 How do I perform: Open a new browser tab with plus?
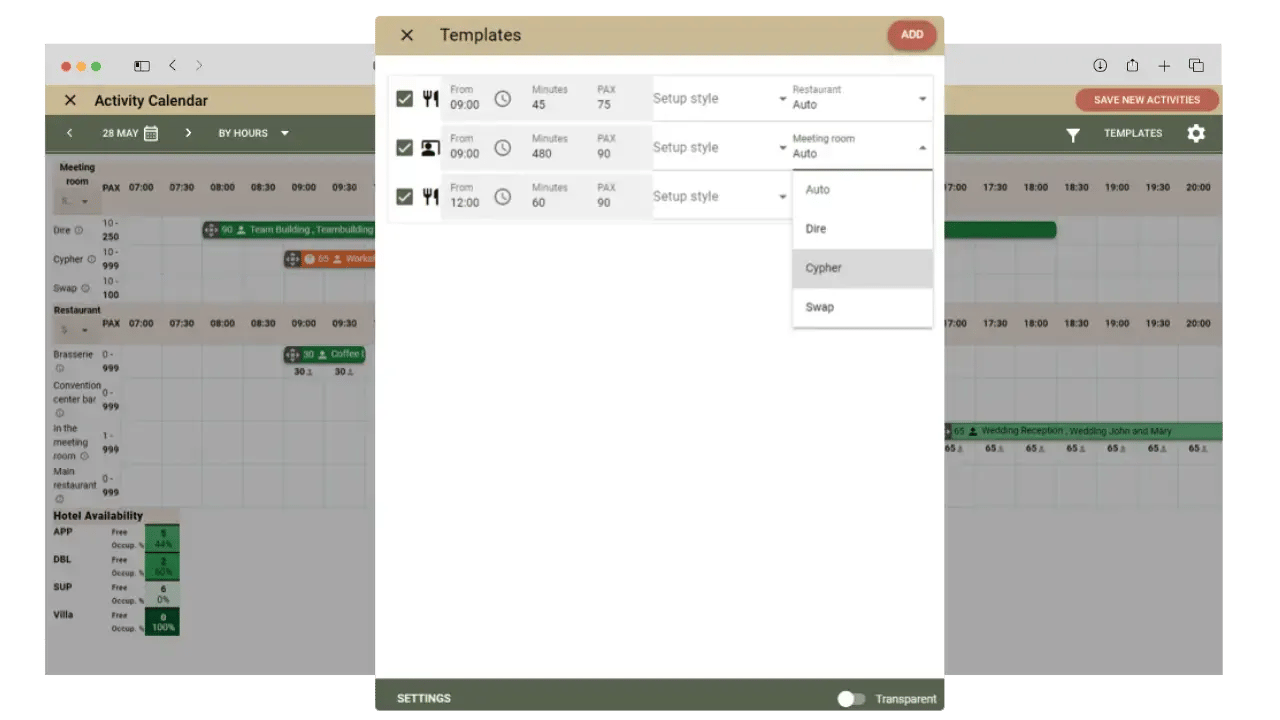pyautogui.click(x=1164, y=66)
